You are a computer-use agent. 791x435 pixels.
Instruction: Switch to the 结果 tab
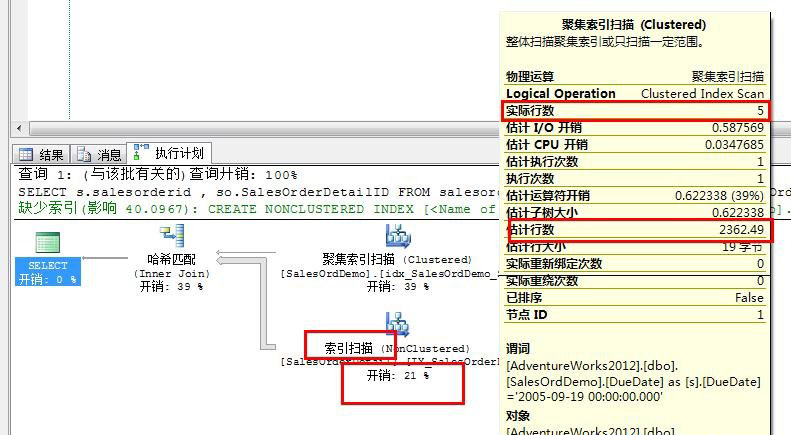[41, 154]
